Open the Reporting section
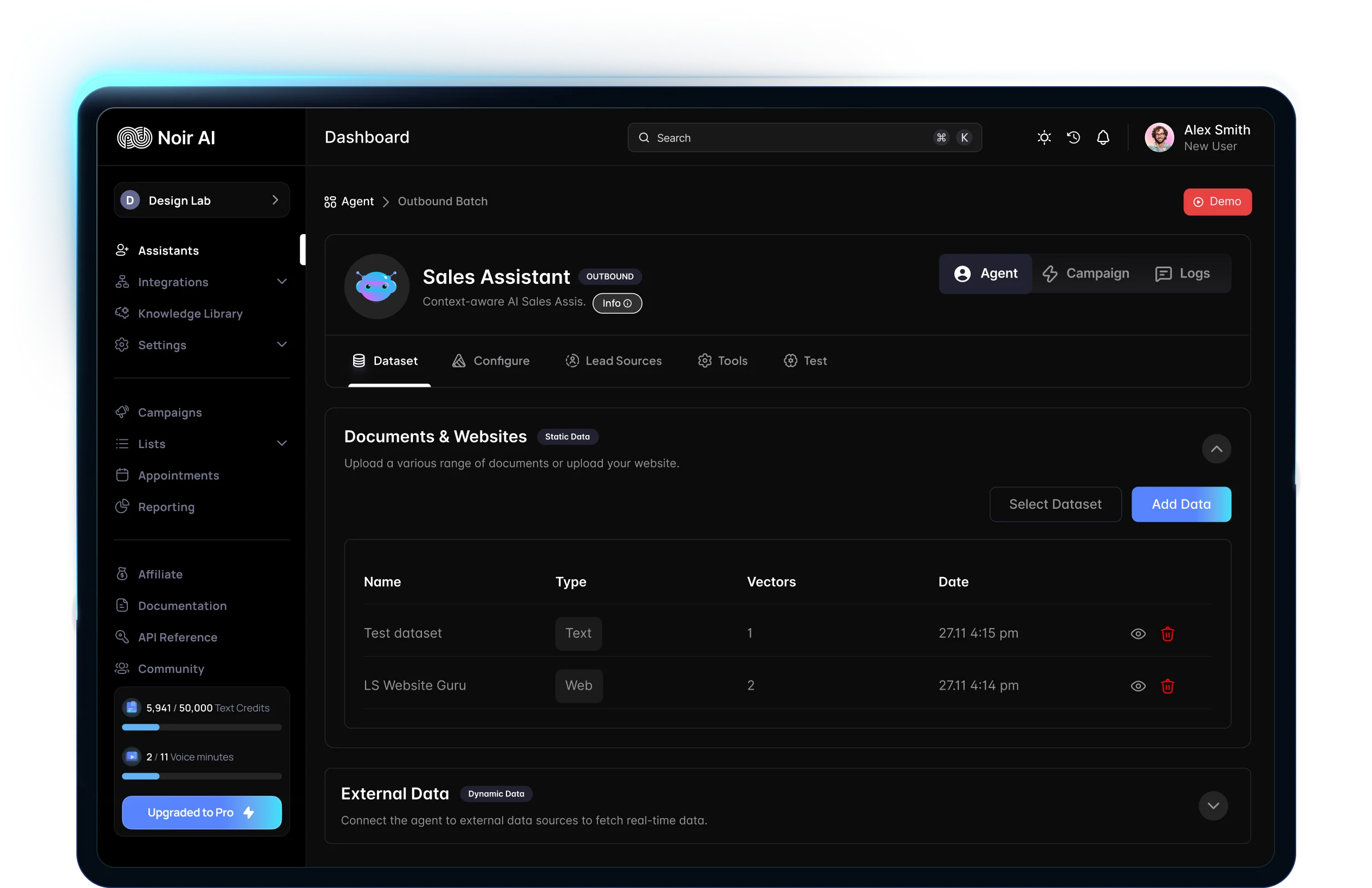Screen dimensions: 1372x888 click(166, 506)
